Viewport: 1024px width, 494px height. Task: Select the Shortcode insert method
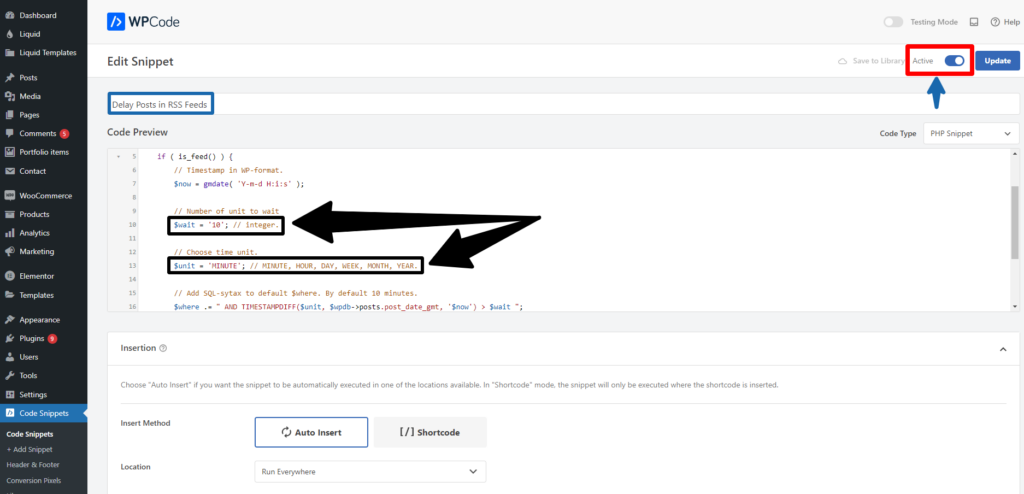tap(430, 432)
